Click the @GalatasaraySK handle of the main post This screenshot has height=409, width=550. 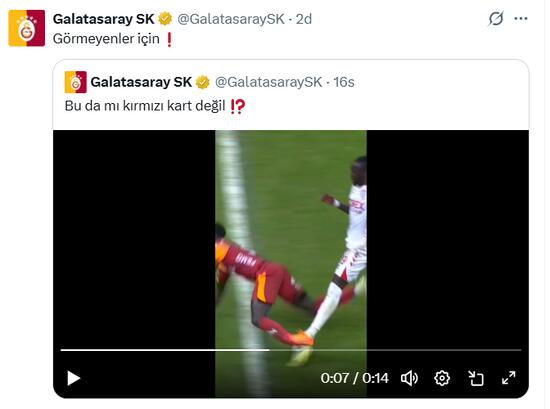click(231, 19)
